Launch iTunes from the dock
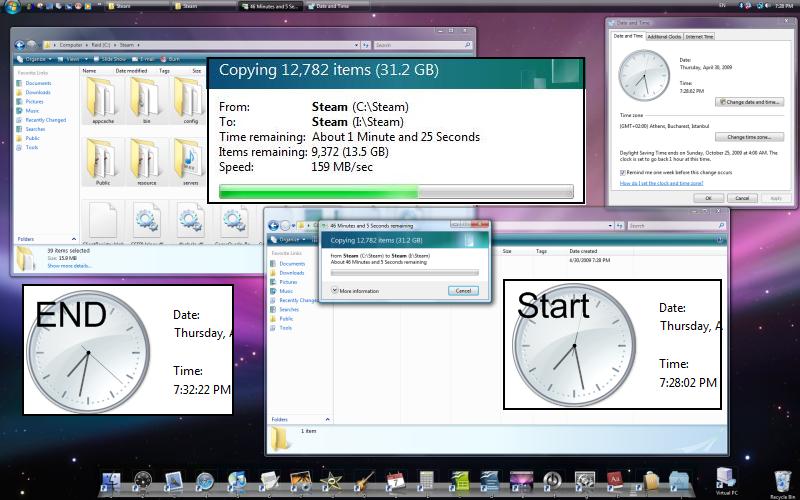The height and width of the screenshot is (500, 800). tap(237, 481)
